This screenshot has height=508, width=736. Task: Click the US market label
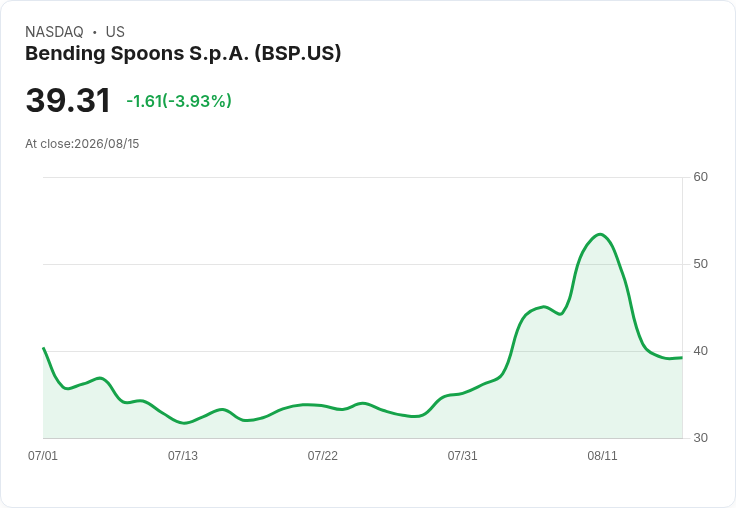115,32
